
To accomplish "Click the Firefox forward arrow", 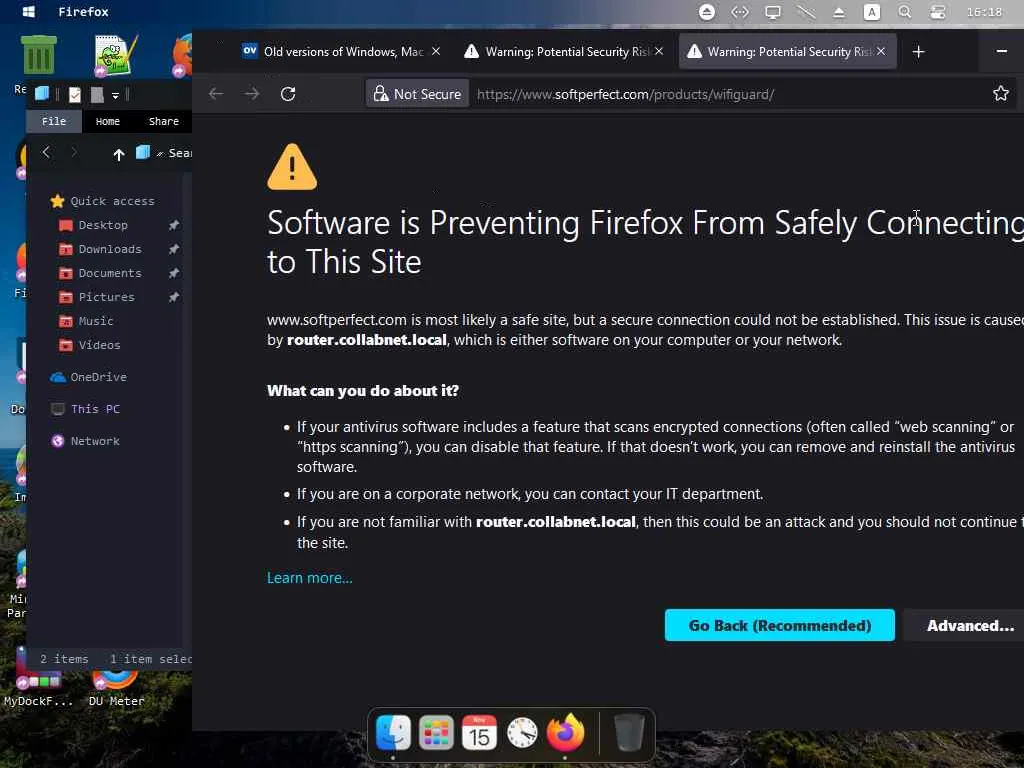I will click(x=252, y=94).
